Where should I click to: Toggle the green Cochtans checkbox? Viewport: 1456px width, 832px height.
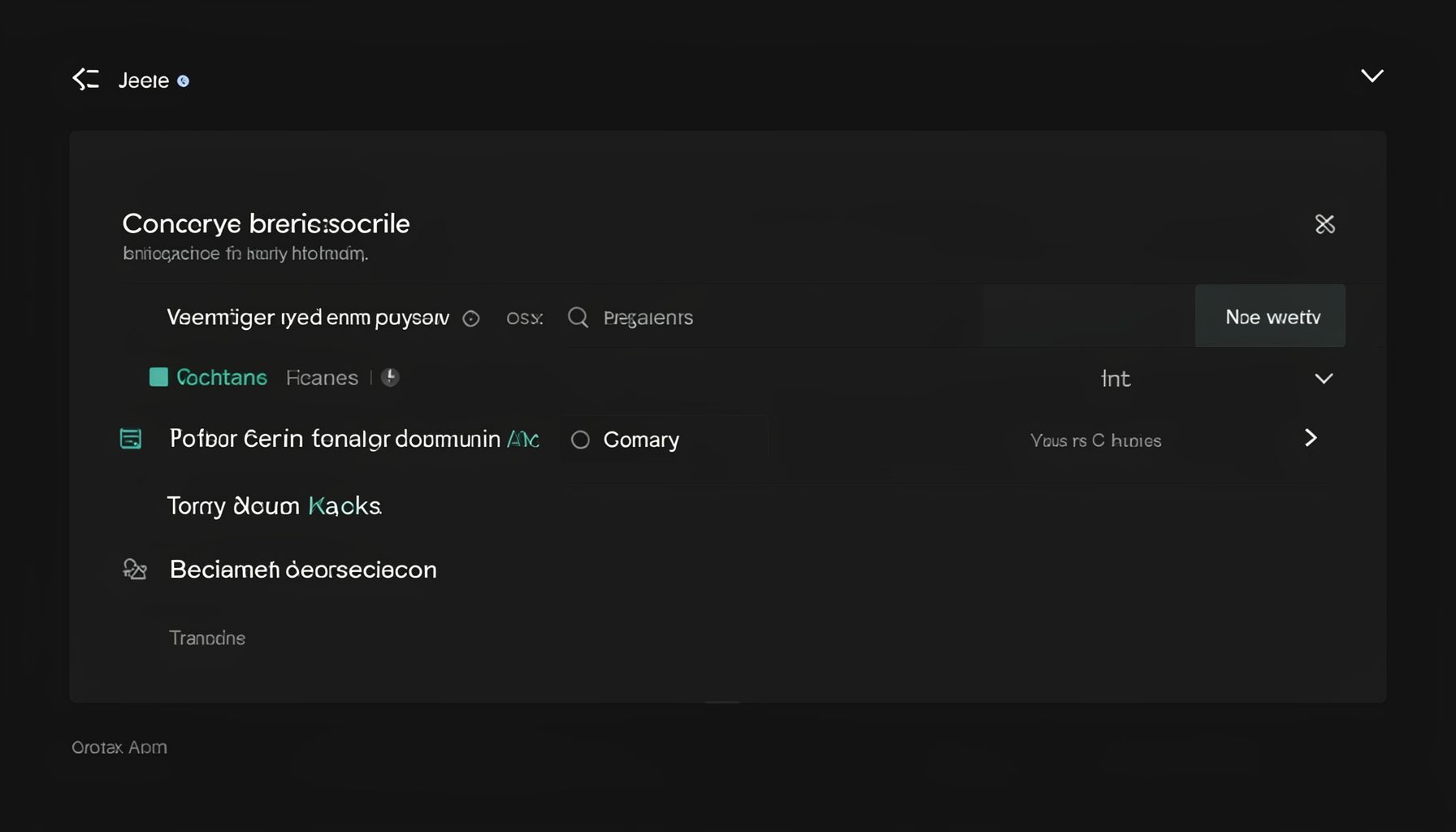pyautogui.click(x=158, y=377)
